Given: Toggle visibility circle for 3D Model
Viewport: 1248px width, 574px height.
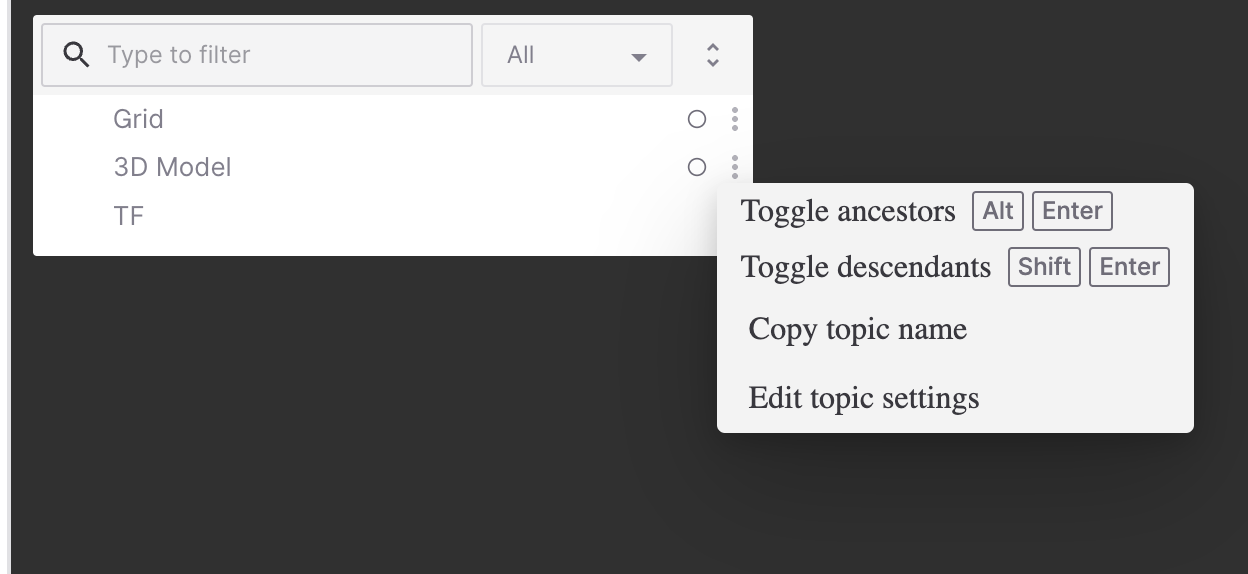Looking at the screenshot, I should (697, 167).
